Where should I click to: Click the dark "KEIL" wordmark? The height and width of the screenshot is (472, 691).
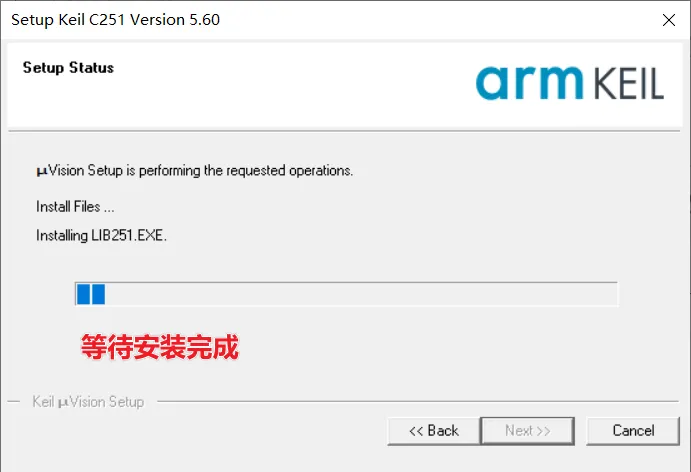629,83
